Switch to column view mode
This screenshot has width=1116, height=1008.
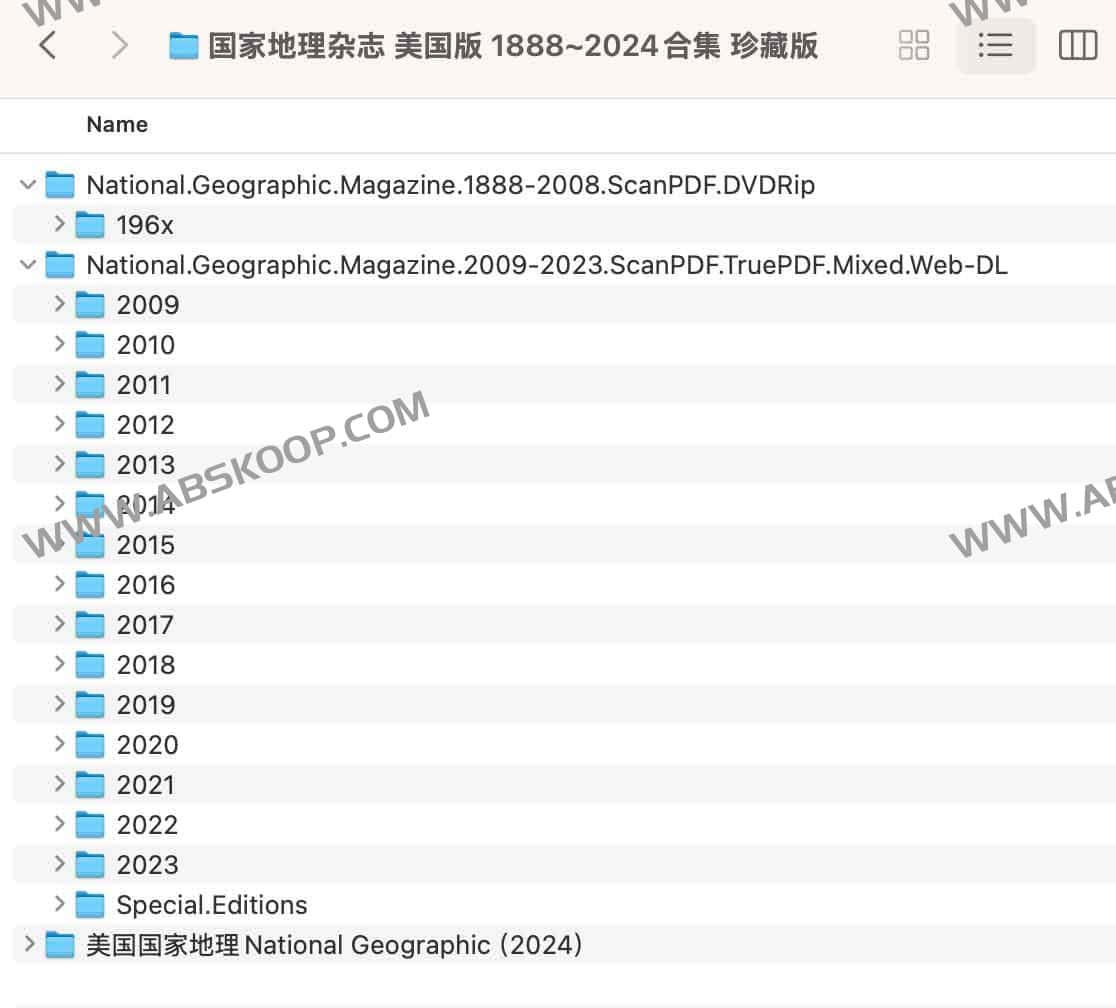pos(1077,45)
